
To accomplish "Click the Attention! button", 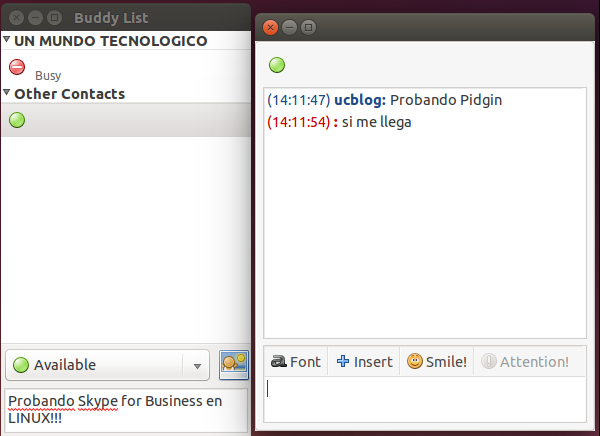I will [x=525, y=362].
